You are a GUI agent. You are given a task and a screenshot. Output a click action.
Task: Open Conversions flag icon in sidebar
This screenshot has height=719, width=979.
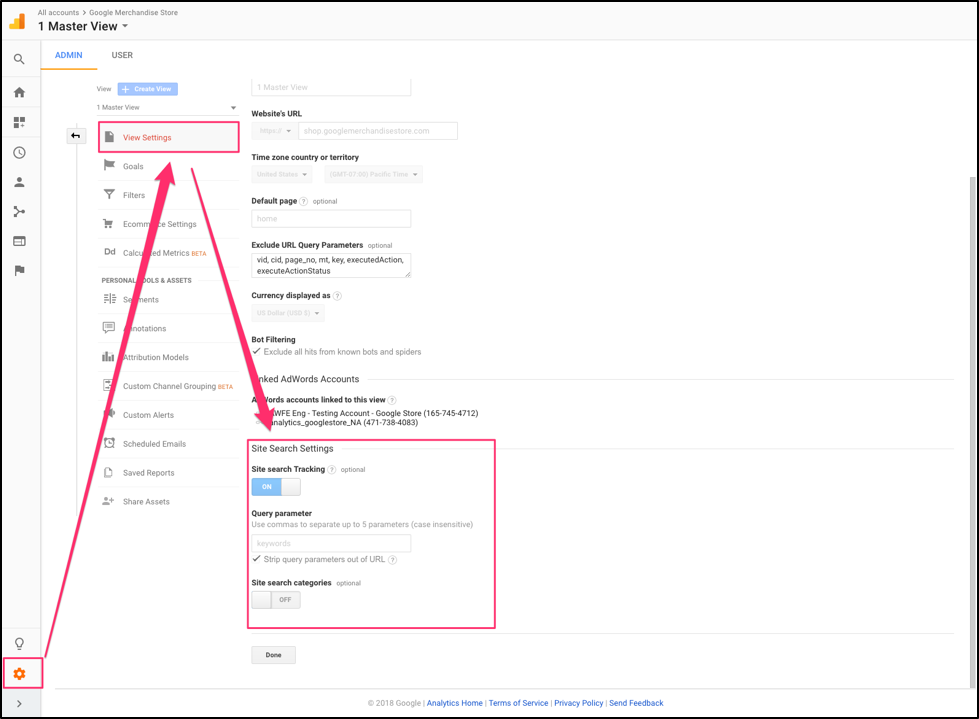[x=19, y=270]
